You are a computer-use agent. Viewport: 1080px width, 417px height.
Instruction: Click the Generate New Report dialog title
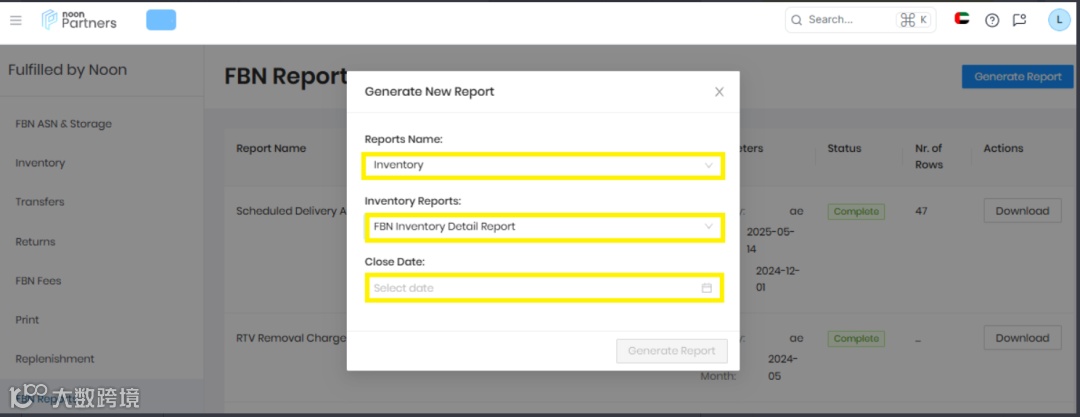[429, 92]
